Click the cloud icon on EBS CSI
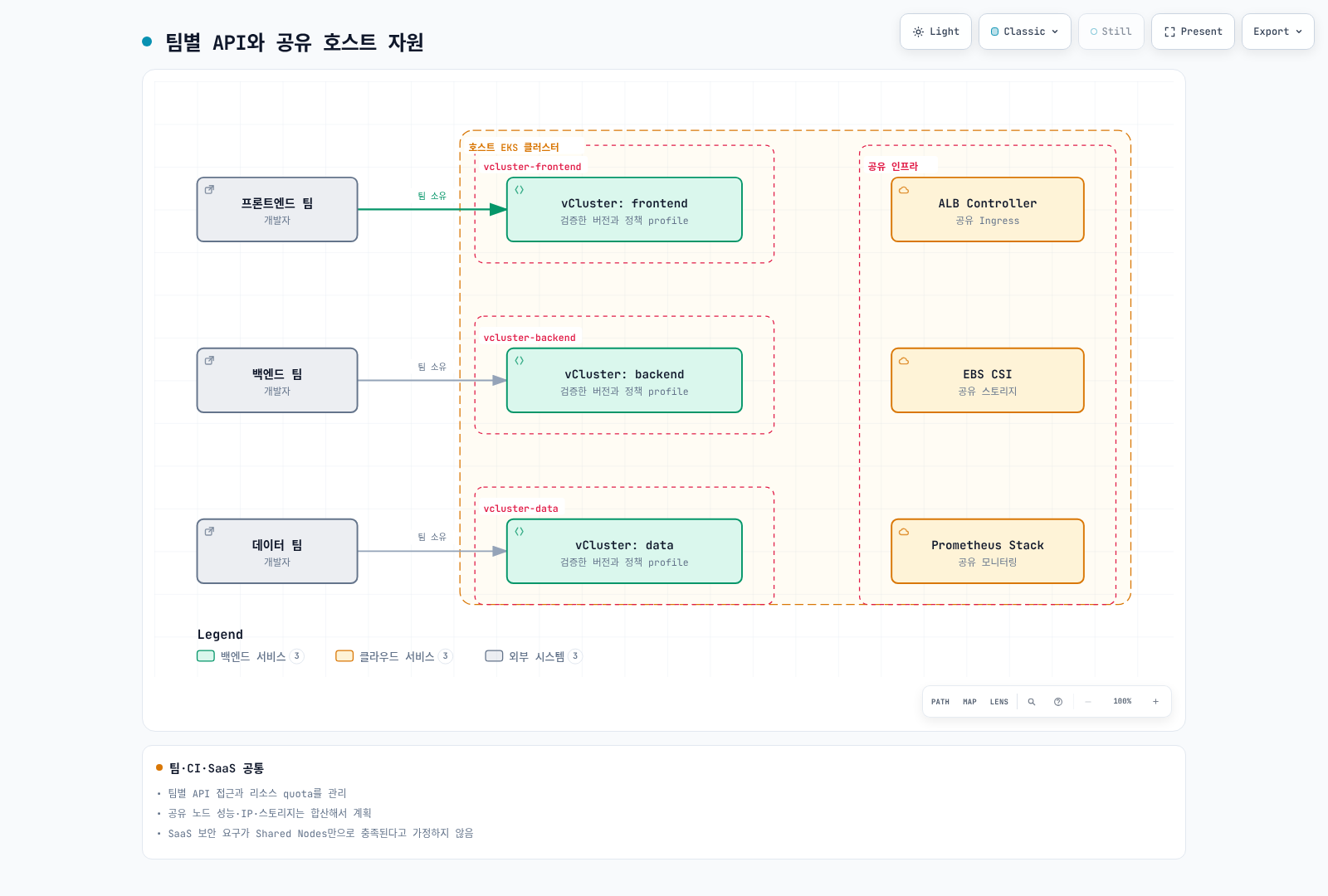 [x=904, y=361]
